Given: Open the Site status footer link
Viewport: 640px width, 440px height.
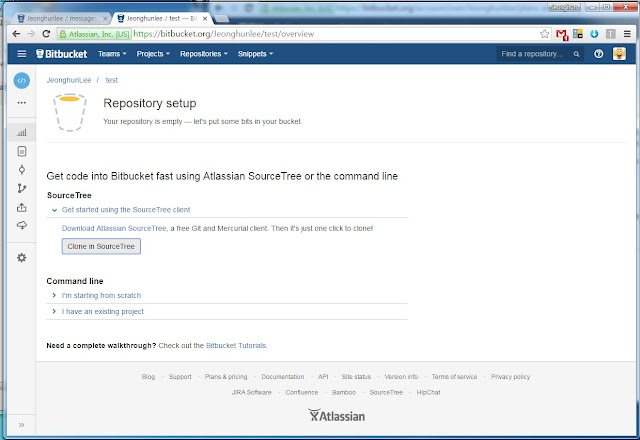Looking at the screenshot, I should 356,377.
